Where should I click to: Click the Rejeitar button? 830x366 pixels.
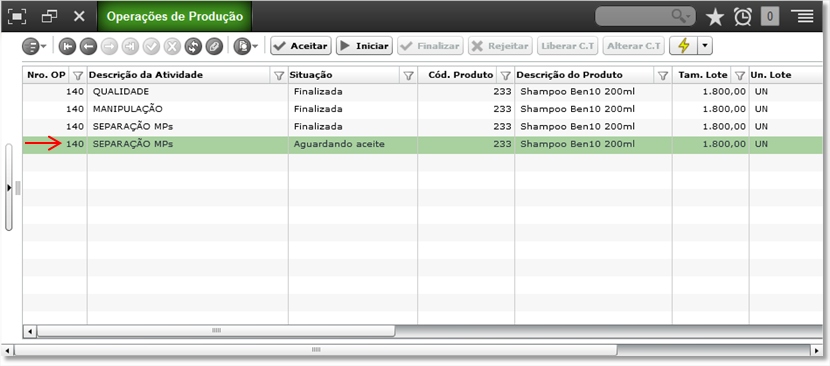click(x=500, y=46)
